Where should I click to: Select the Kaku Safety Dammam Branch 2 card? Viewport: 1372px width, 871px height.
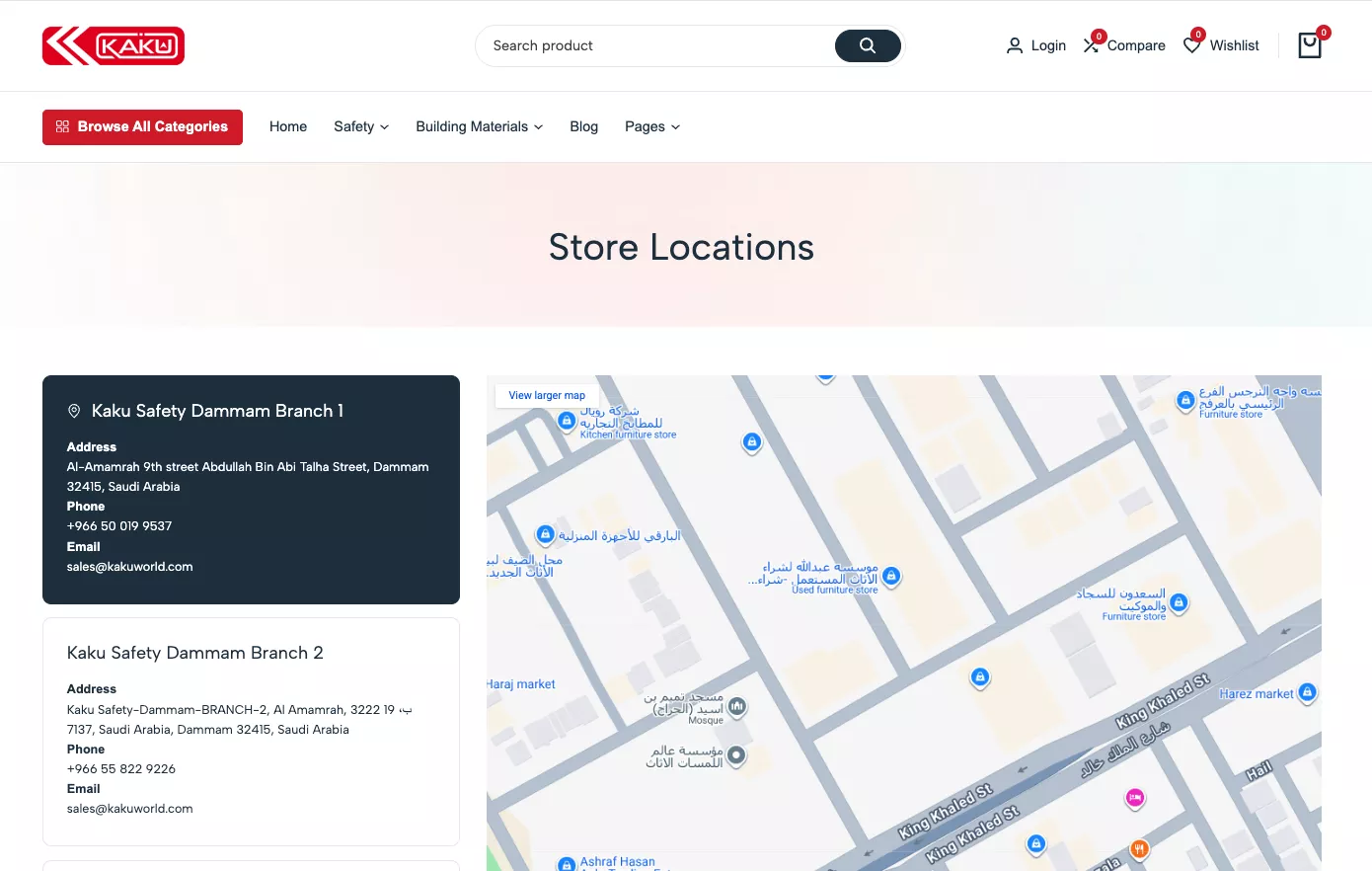click(251, 731)
